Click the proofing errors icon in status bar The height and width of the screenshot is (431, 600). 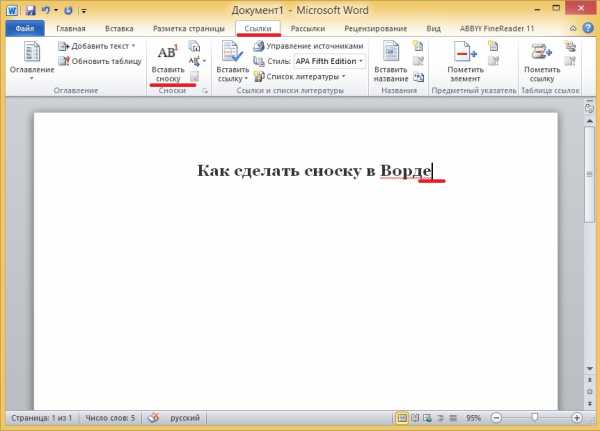coord(153,418)
